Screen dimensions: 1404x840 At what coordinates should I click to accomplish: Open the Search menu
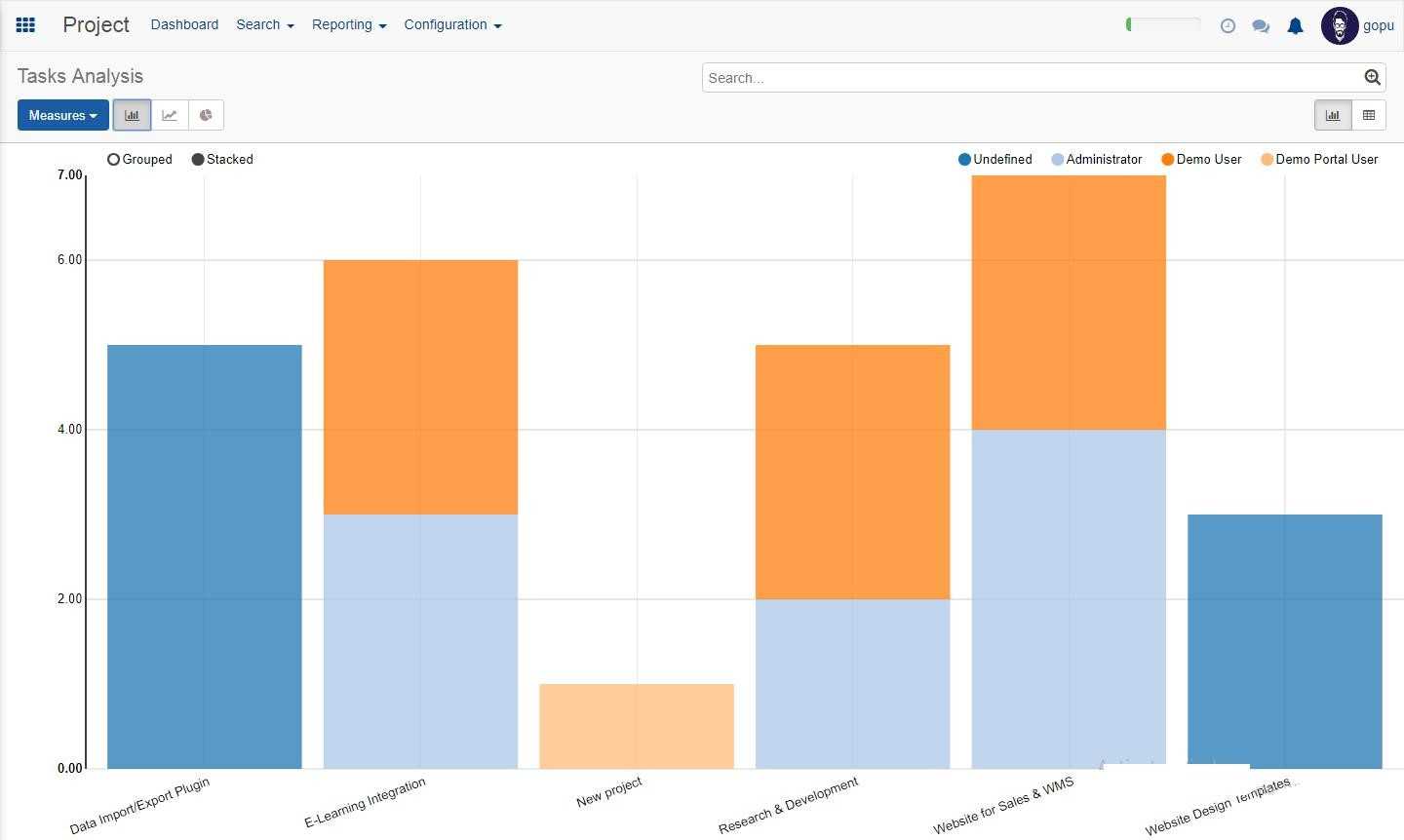click(x=264, y=25)
